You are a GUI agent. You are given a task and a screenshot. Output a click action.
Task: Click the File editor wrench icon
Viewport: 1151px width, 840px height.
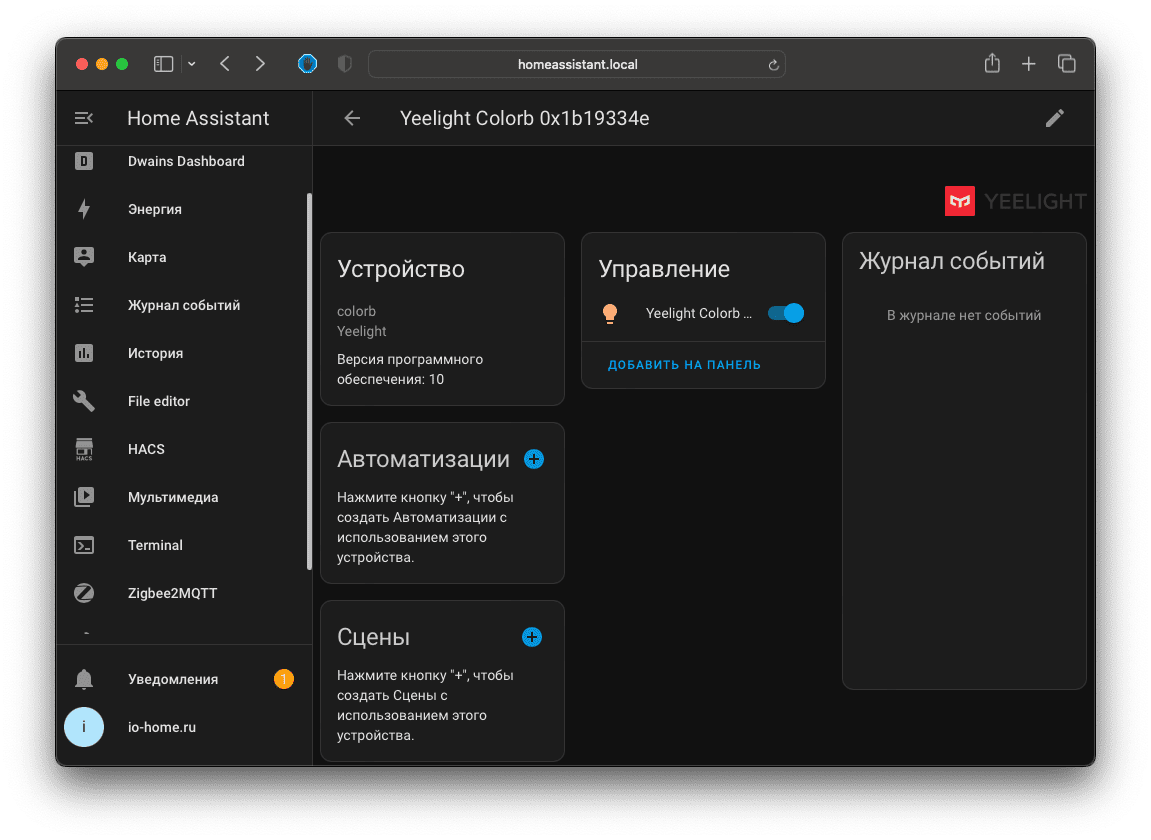pos(84,401)
